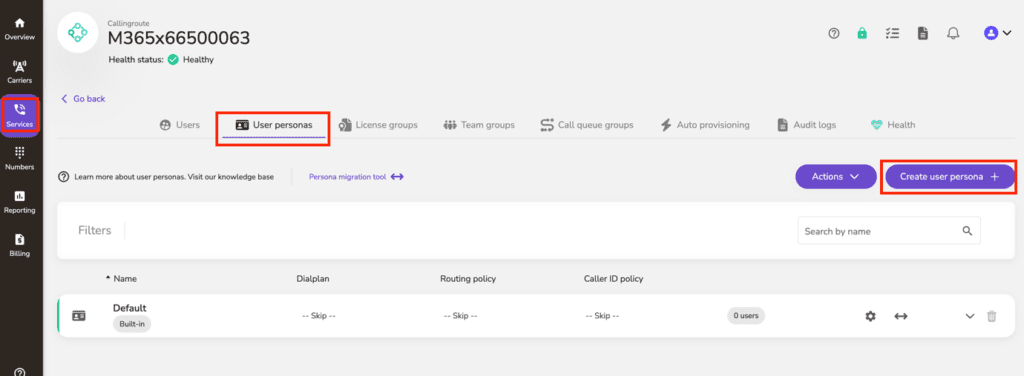Expand the Default persona row chevron
Screen dimensions: 1024x376
click(970, 316)
